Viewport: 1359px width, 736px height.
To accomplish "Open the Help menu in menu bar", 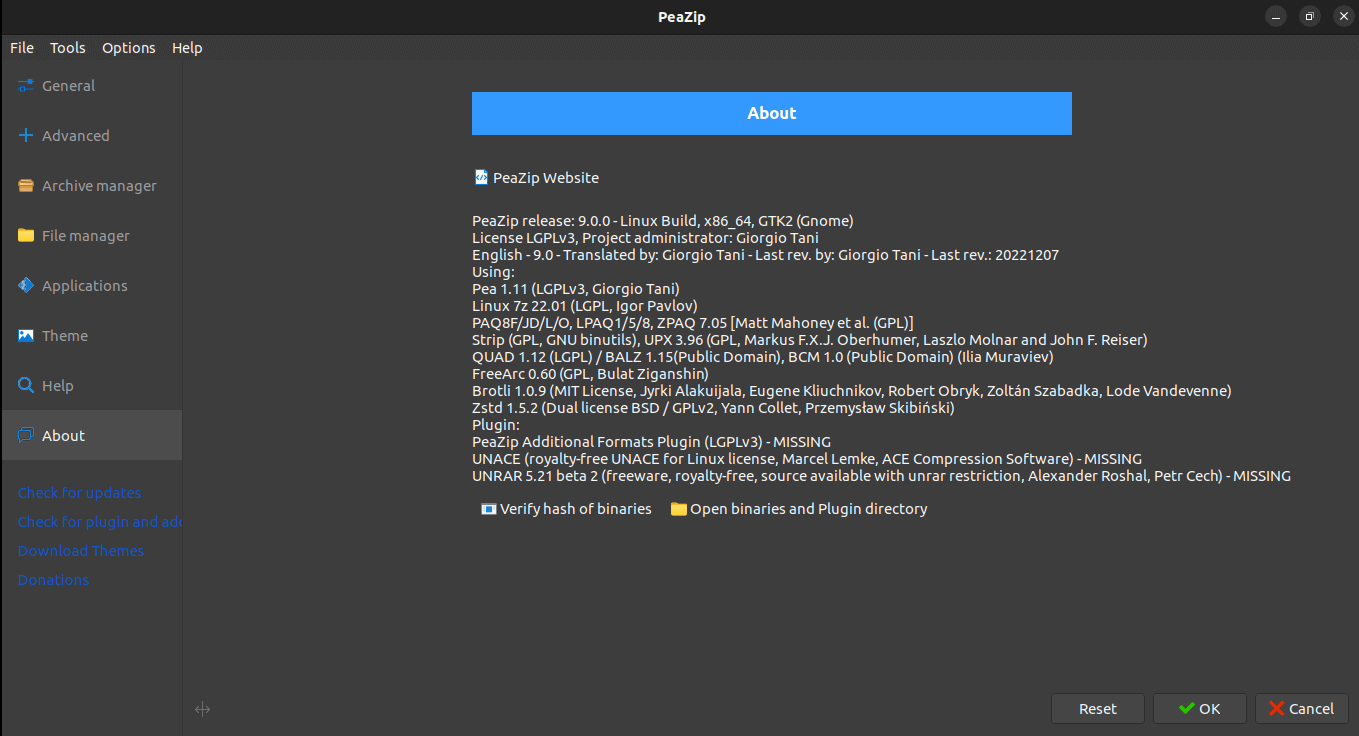I will (187, 48).
